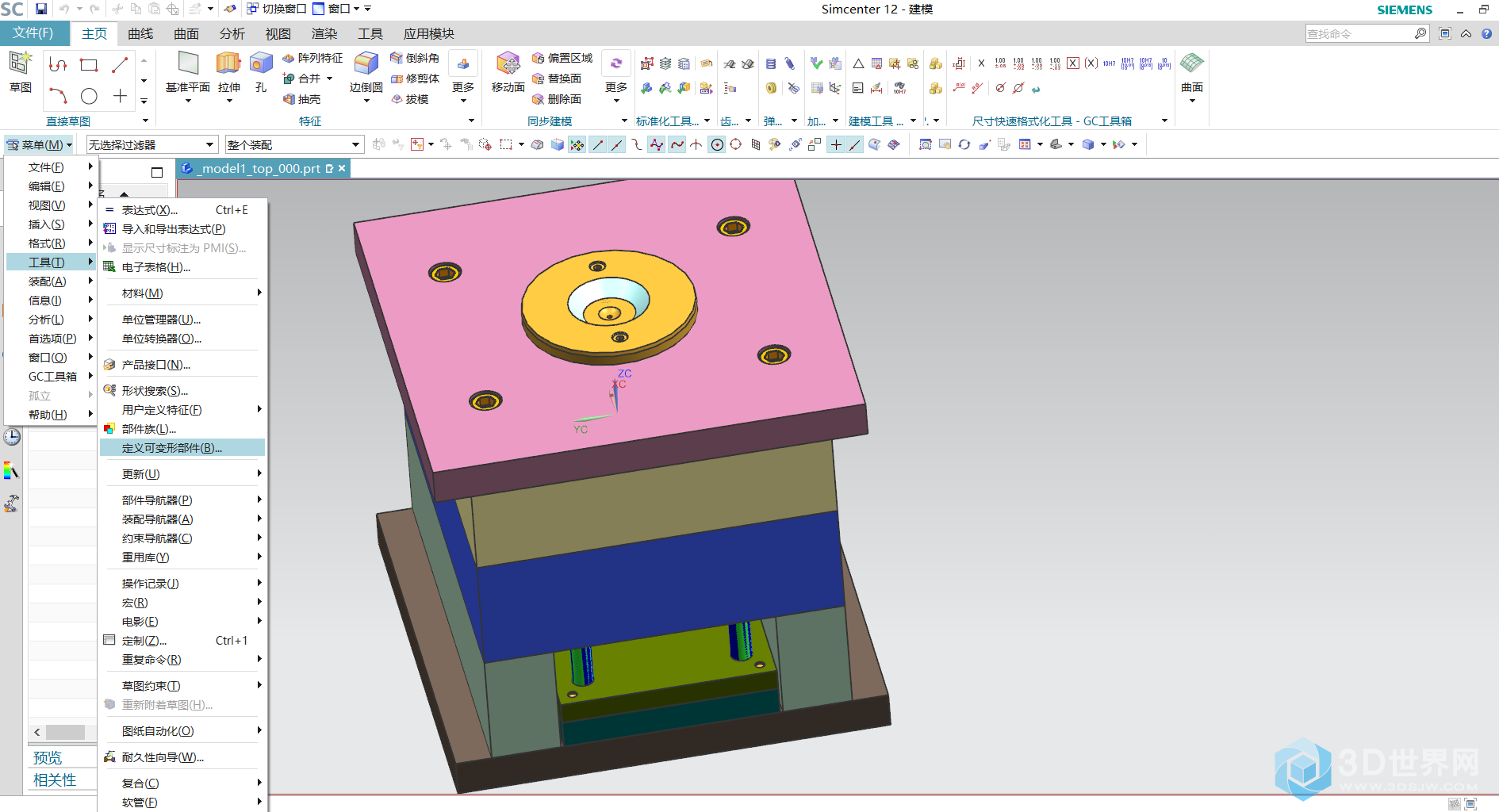Click the Edge Blend (边倒圆) icon
The width and height of the screenshot is (1499, 812).
[366, 63]
